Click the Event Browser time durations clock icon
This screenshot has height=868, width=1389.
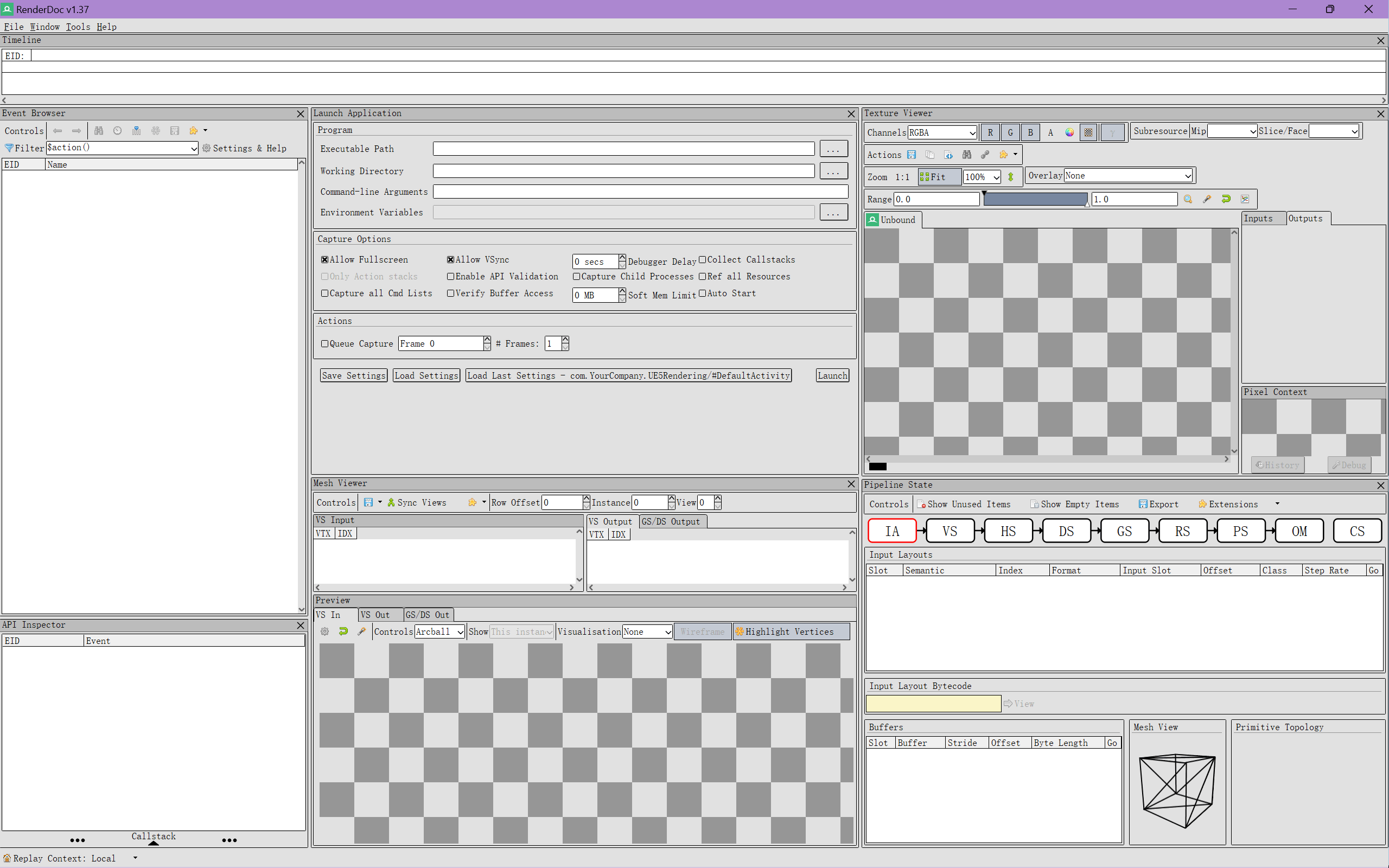tap(117, 131)
